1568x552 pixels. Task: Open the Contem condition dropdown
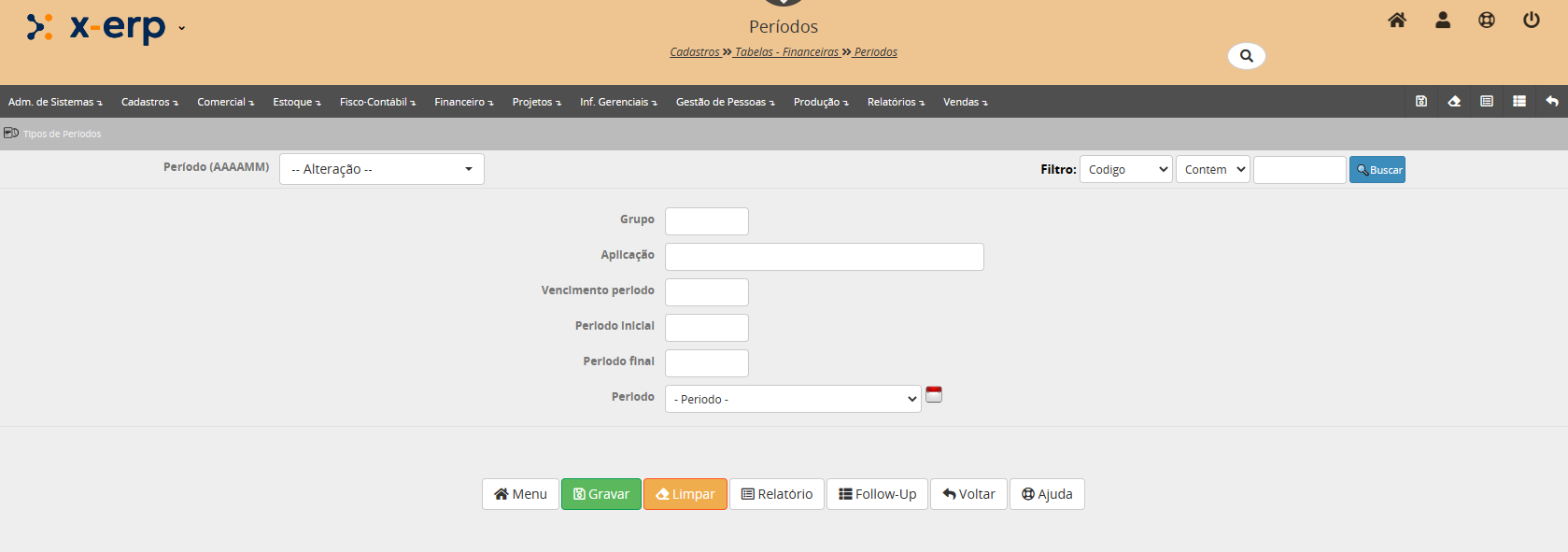(x=1212, y=170)
